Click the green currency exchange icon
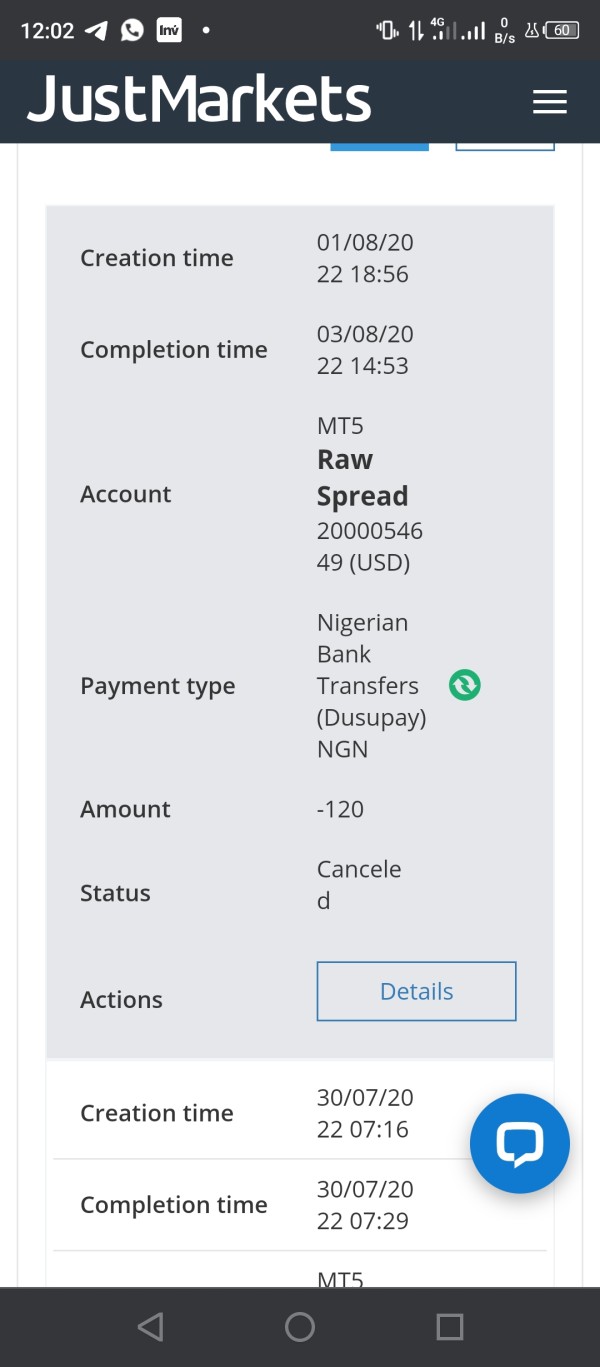Viewport: 600px width, 1367px height. (x=465, y=685)
